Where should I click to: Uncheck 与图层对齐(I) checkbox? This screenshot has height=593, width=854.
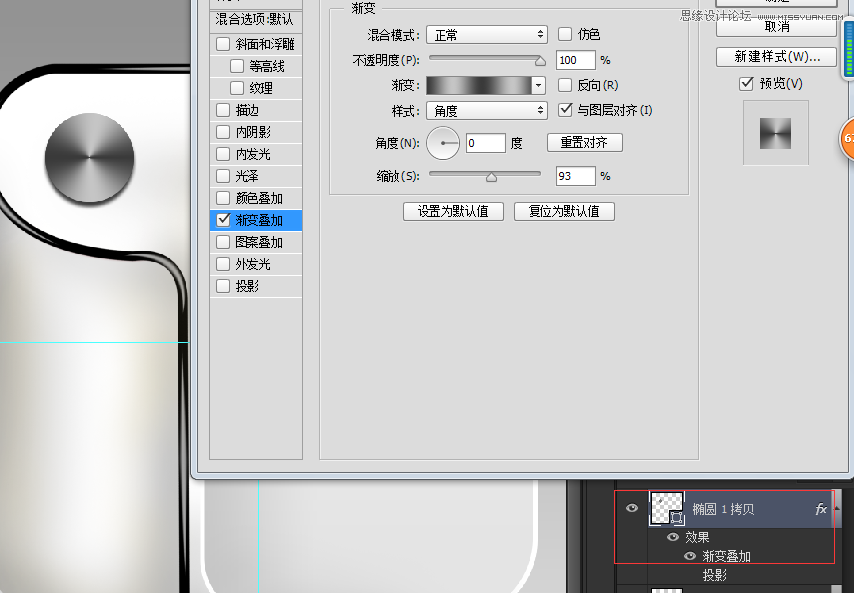(x=565, y=110)
